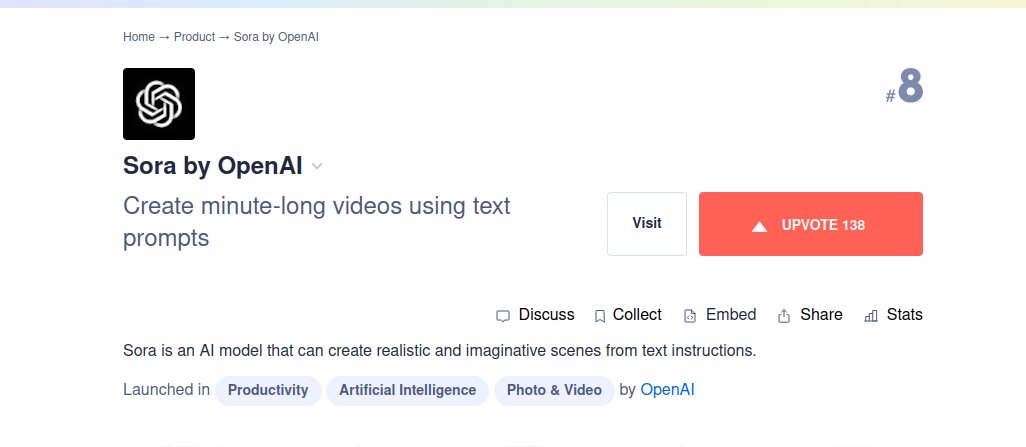The height and width of the screenshot is (447, 1026).
Task: Open Product in the breadcrumb trail
Action: coord(194,37)
